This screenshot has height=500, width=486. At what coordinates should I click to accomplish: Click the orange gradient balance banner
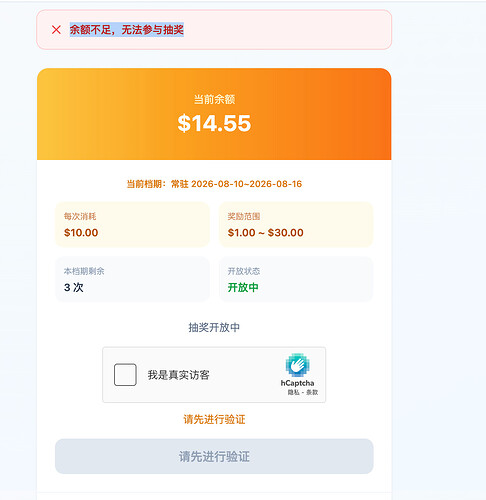[214, 114]
